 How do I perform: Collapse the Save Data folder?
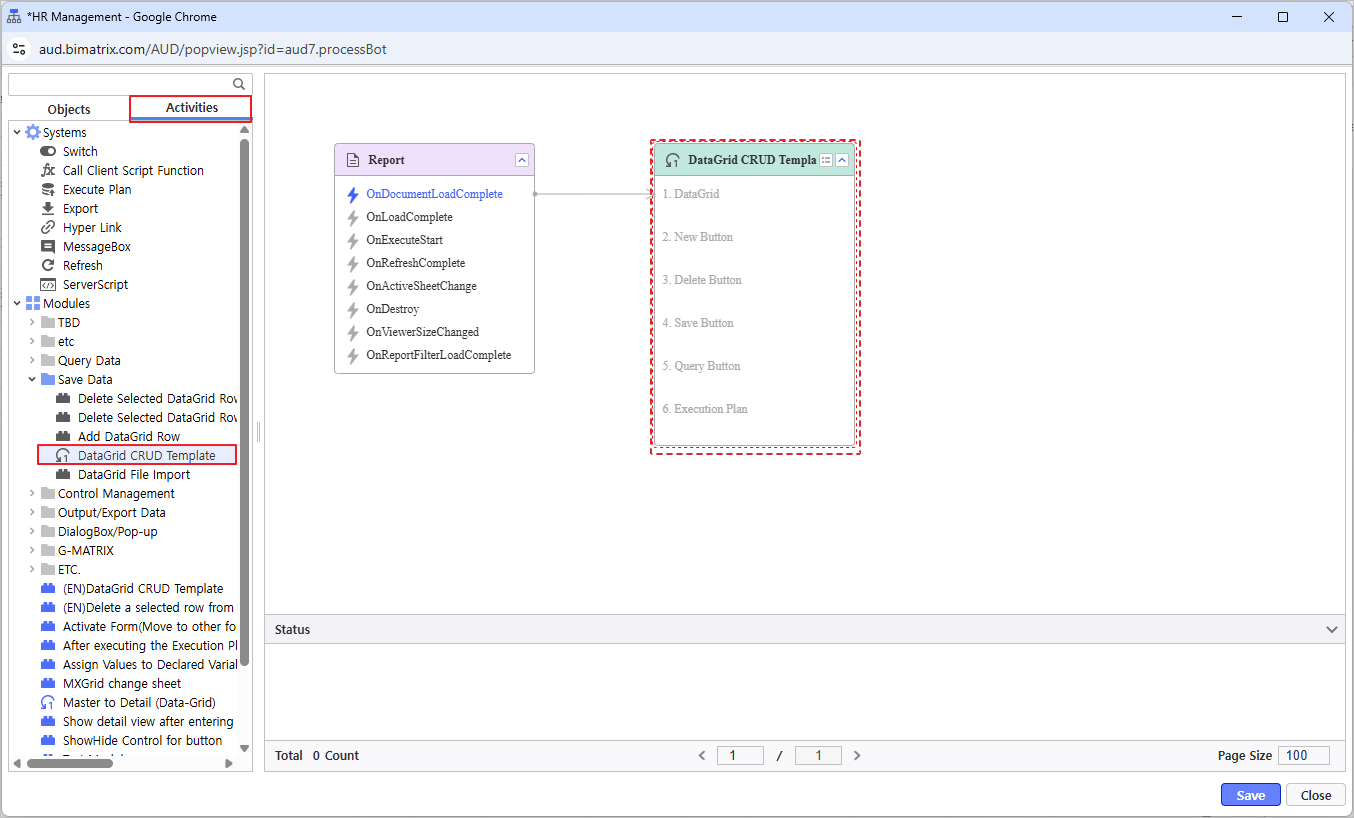(x=32, y=380)
